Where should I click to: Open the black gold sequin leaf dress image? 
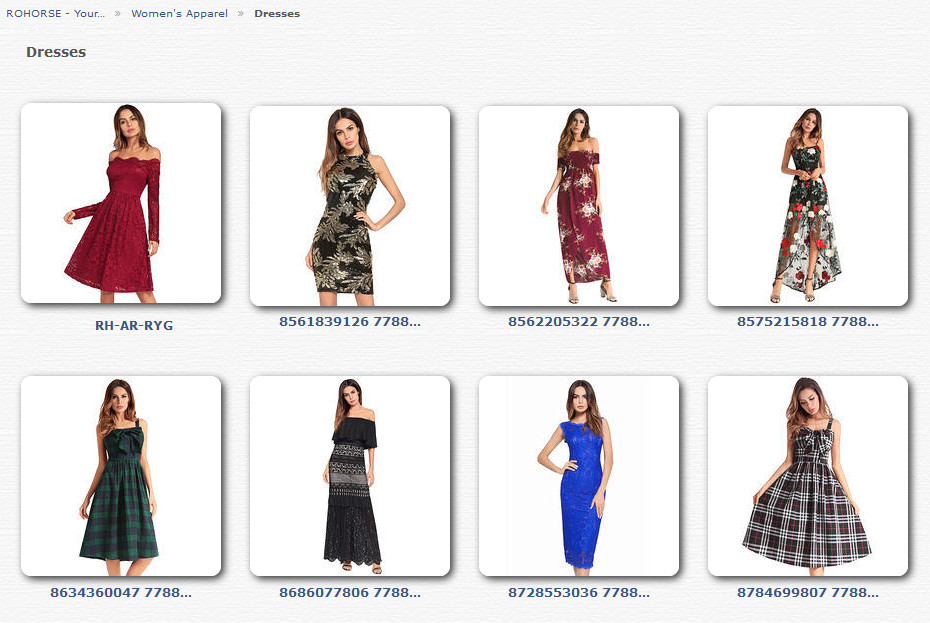click(x=350, y=206)
